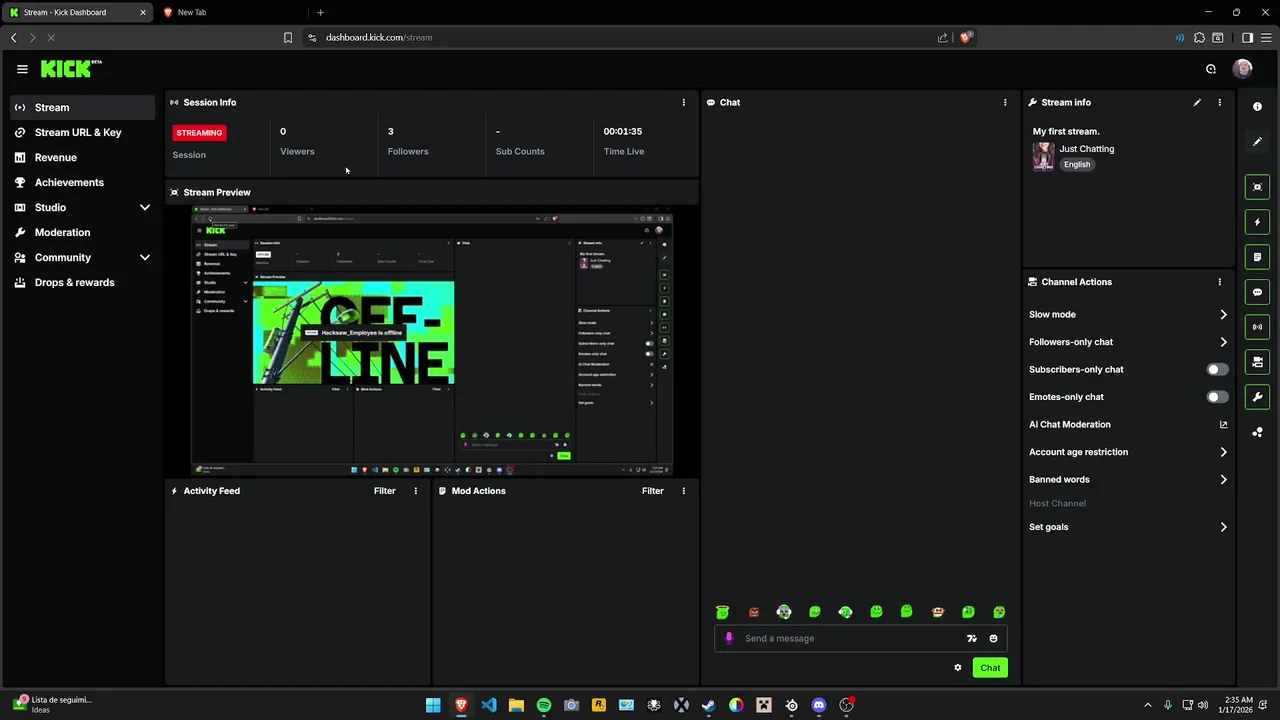Toggle the broadcast signal widget icon in sidebar
Screen dimensions: 1280x720
[1258, 327]
